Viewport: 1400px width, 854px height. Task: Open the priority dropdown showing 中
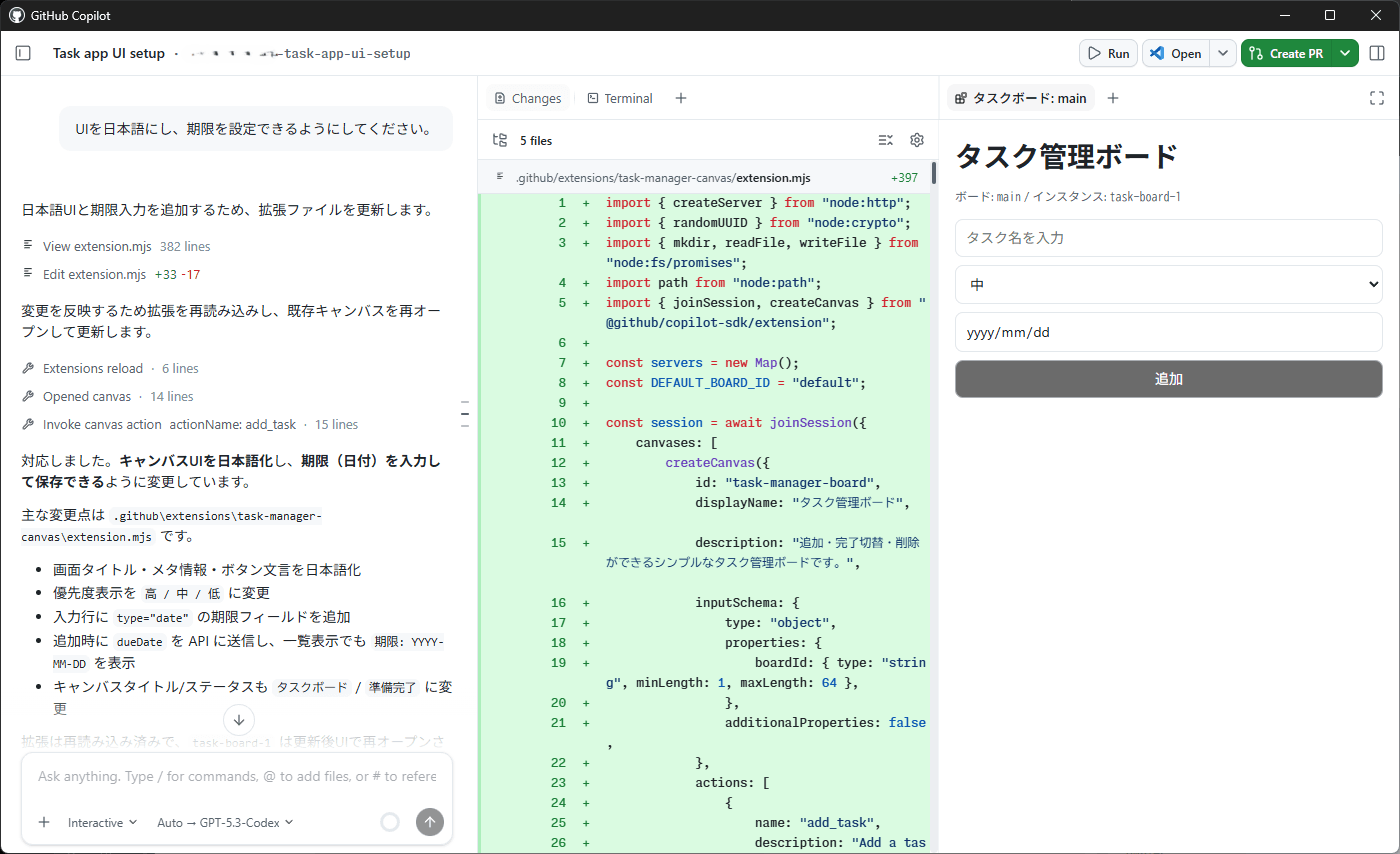[1168, 285]
